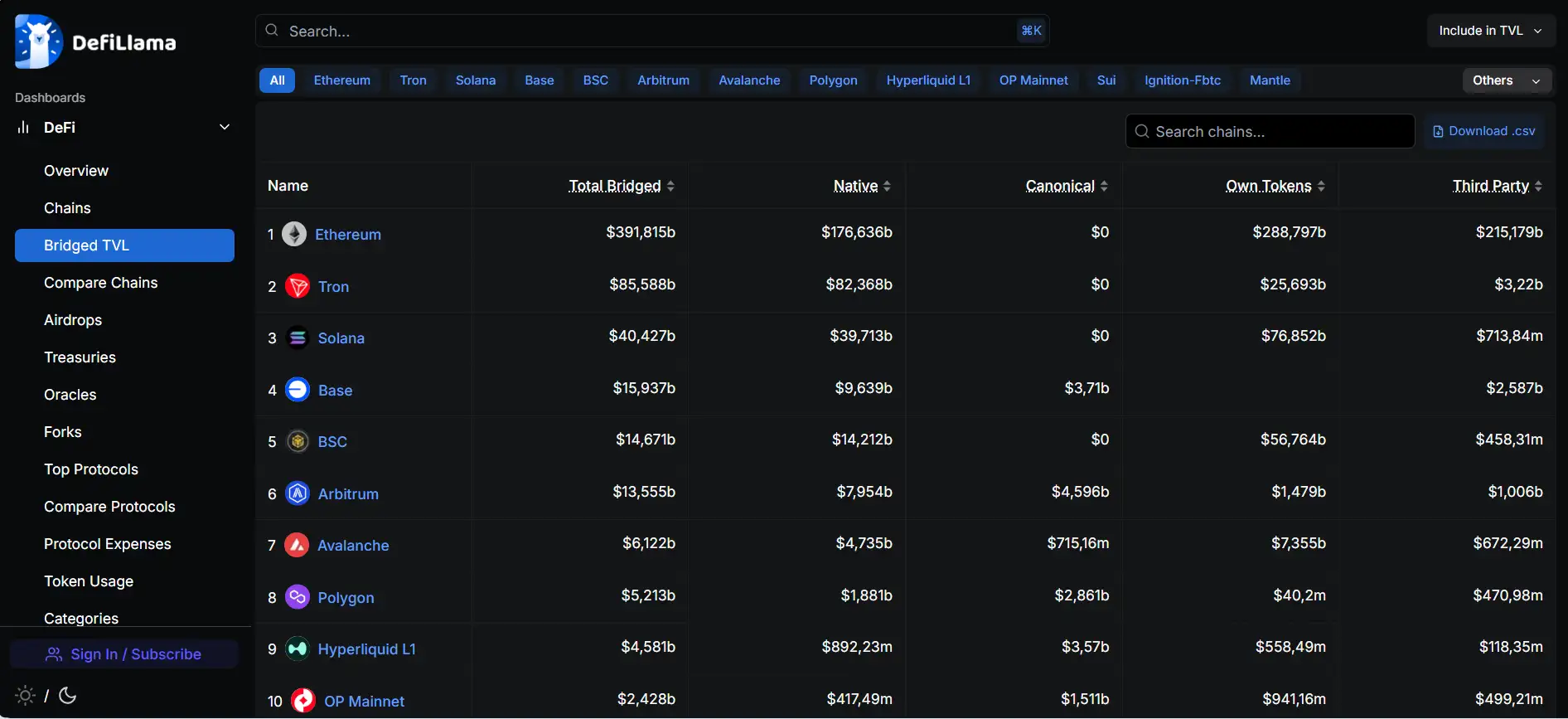Image resolution: width=1568 pixels, height=719 pixels.
Task: Click the DefiLlama logo icon
Action: pyautogui.click(x=39, y=41)
